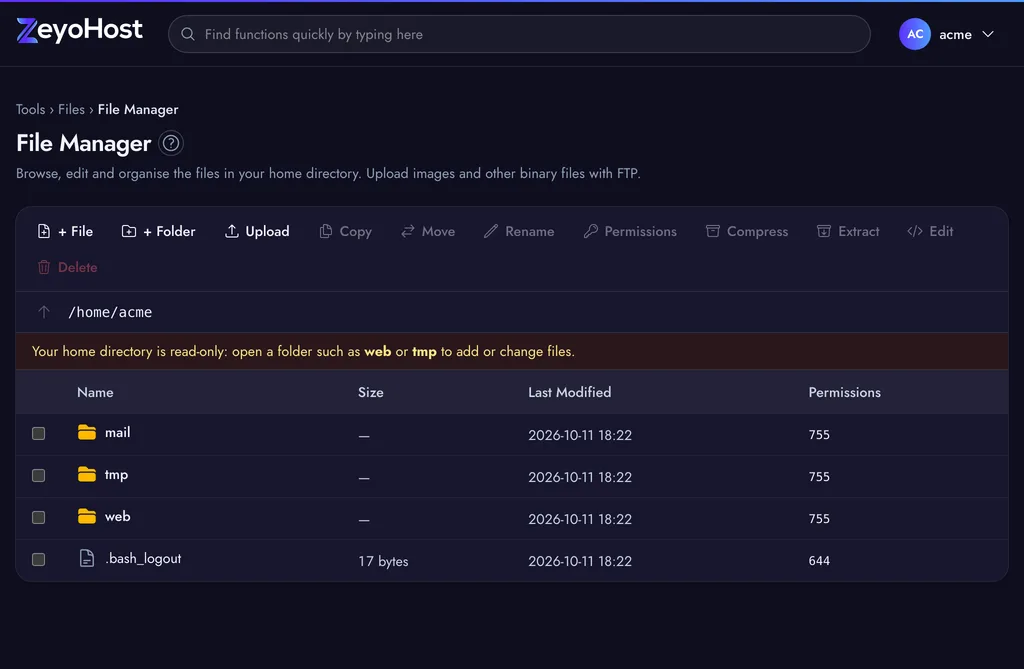Click the Copy toolbar button
Image resolution: width=1024 pixels, height=669 pixels.
point(345,231)
